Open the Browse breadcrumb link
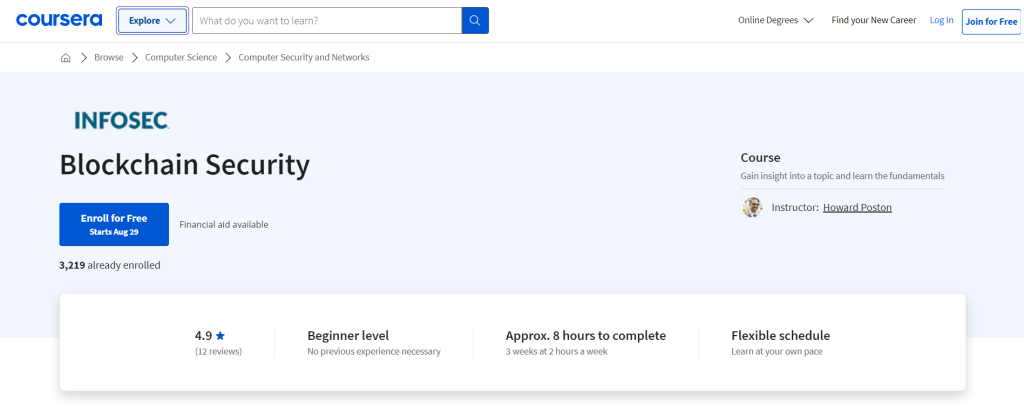 coord(108,57)
